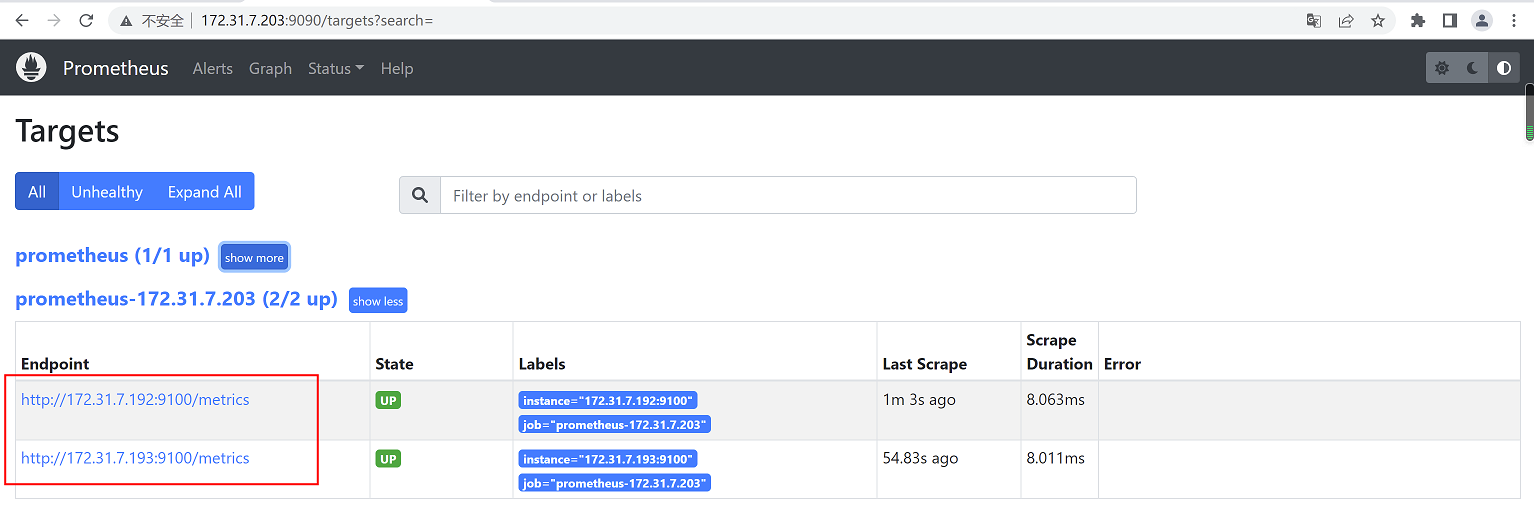Select the auto contrast theme icon
1534x506 pixels.
(1504, 68)
